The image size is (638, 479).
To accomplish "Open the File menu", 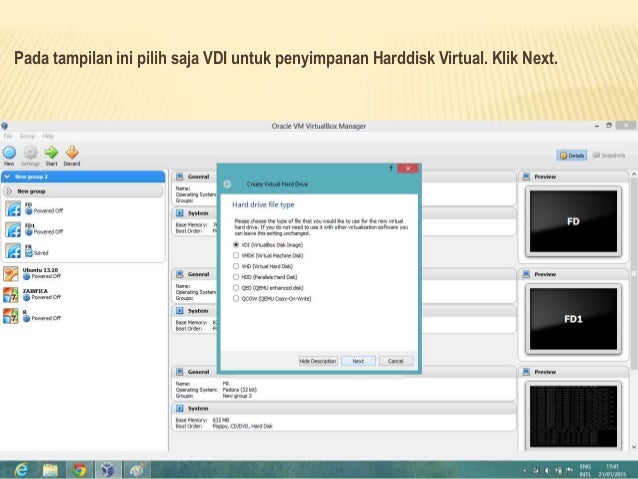I will [8, 136].
